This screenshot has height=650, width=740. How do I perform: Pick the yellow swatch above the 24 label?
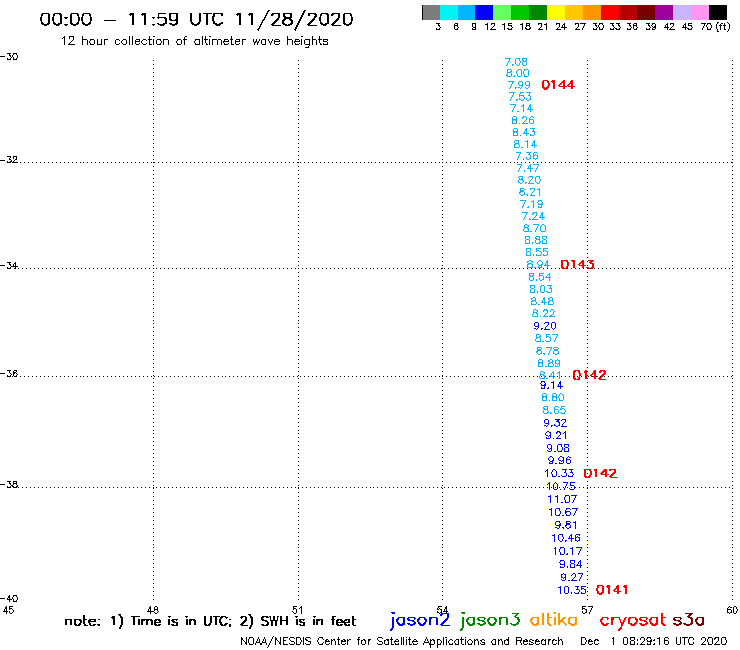[556, 12]
